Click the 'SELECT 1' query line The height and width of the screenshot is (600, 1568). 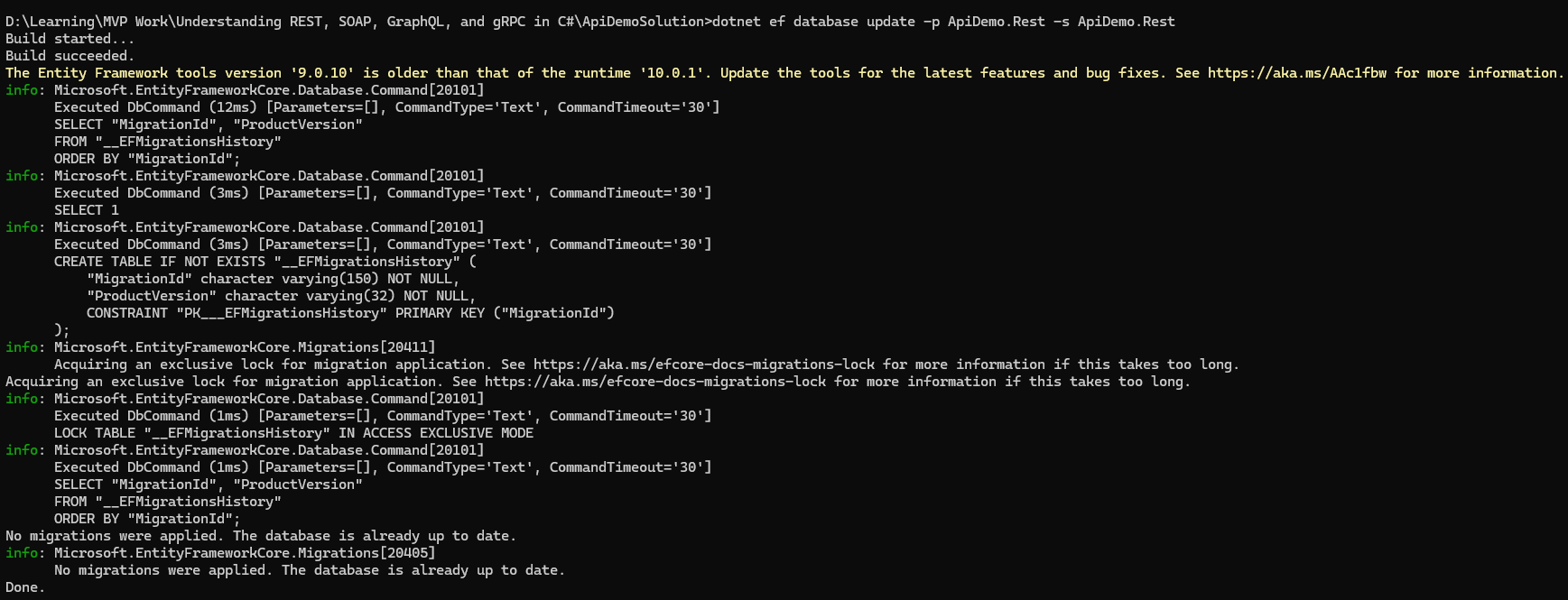click(86, 210)
